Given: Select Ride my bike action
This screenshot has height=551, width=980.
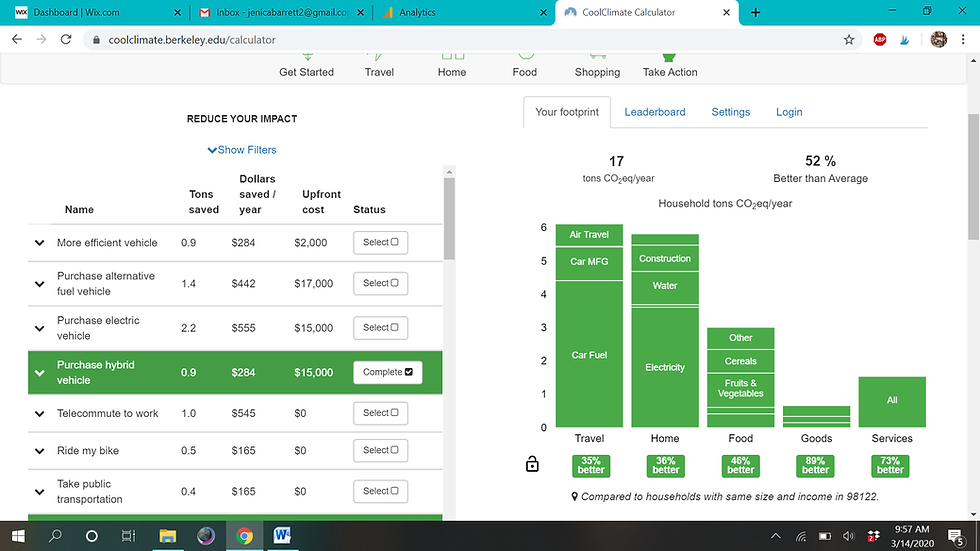Looking at the screenshot, I should pos(381,450).
